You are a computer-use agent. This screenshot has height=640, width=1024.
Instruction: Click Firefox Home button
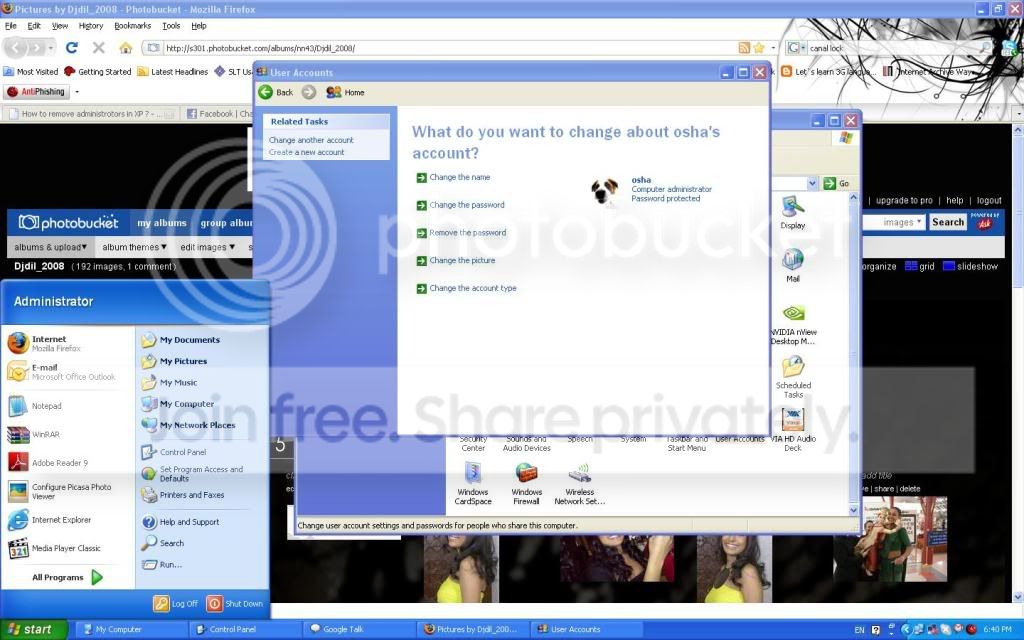(x=126, y=48)
